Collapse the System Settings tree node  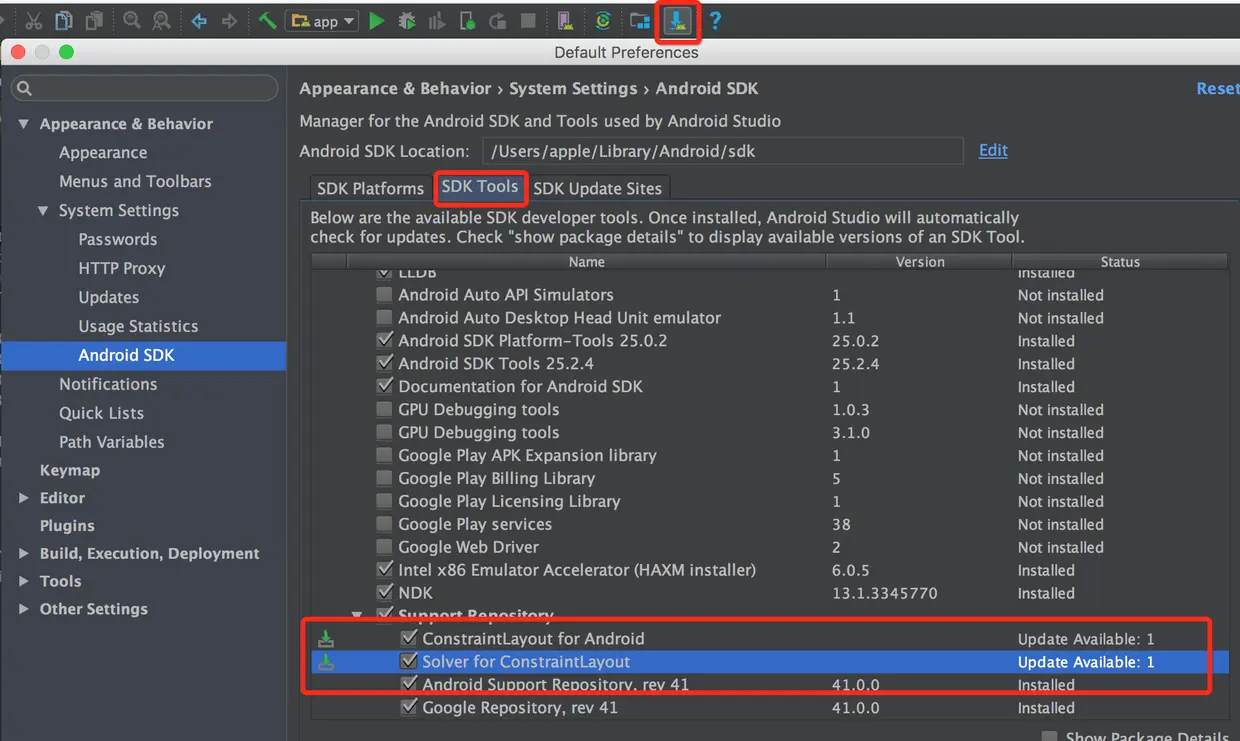[43, 211]
